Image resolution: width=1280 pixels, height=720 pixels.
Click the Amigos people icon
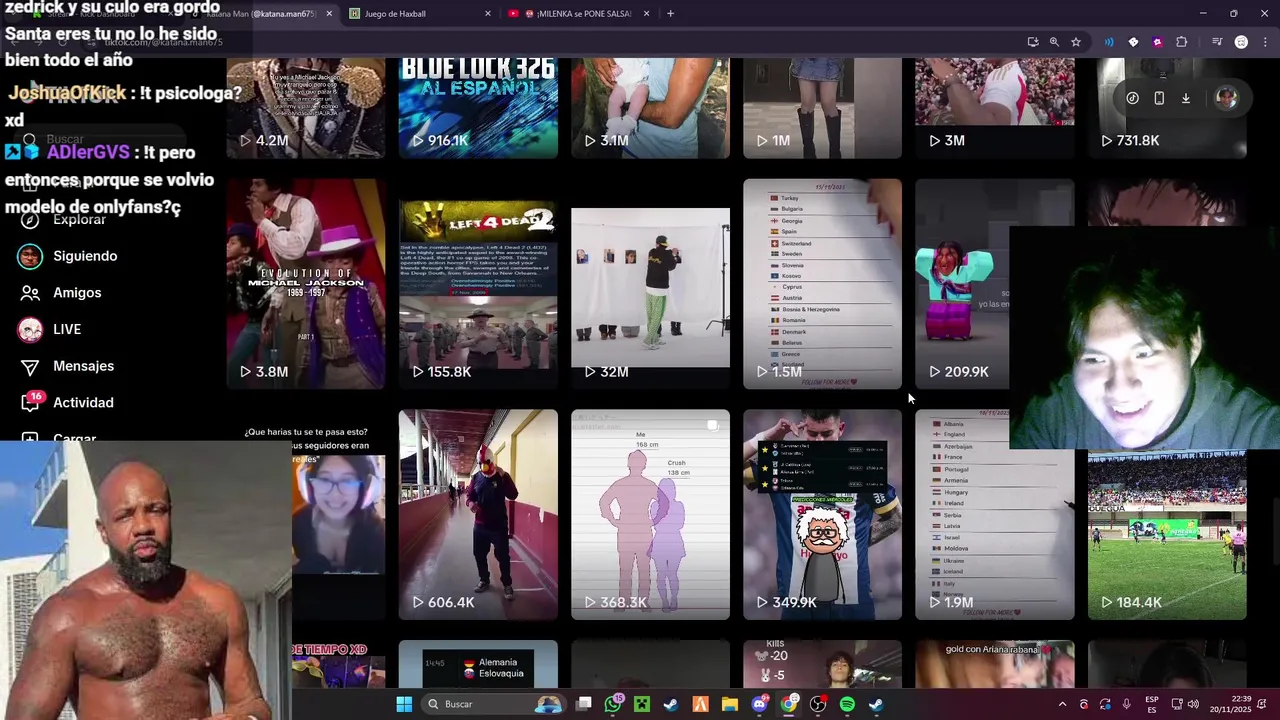point(30,293)
